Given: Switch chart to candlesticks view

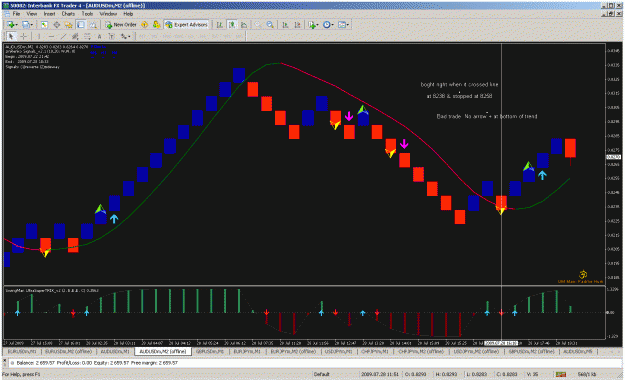Looking at the screenshot, I should pos(232,25).
